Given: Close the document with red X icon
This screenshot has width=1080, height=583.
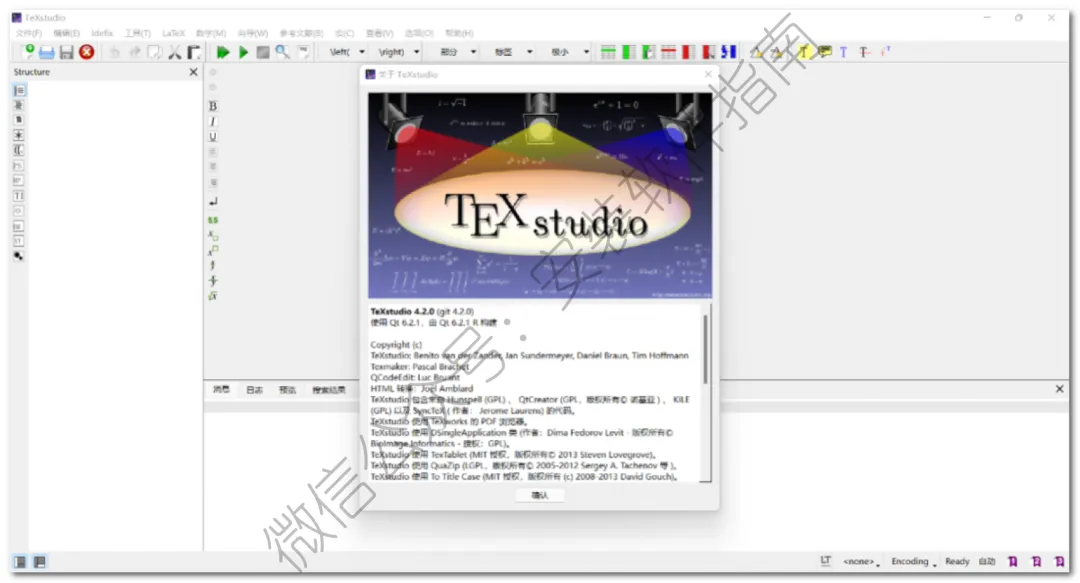Looking at the screenshot, I should 86,52.
